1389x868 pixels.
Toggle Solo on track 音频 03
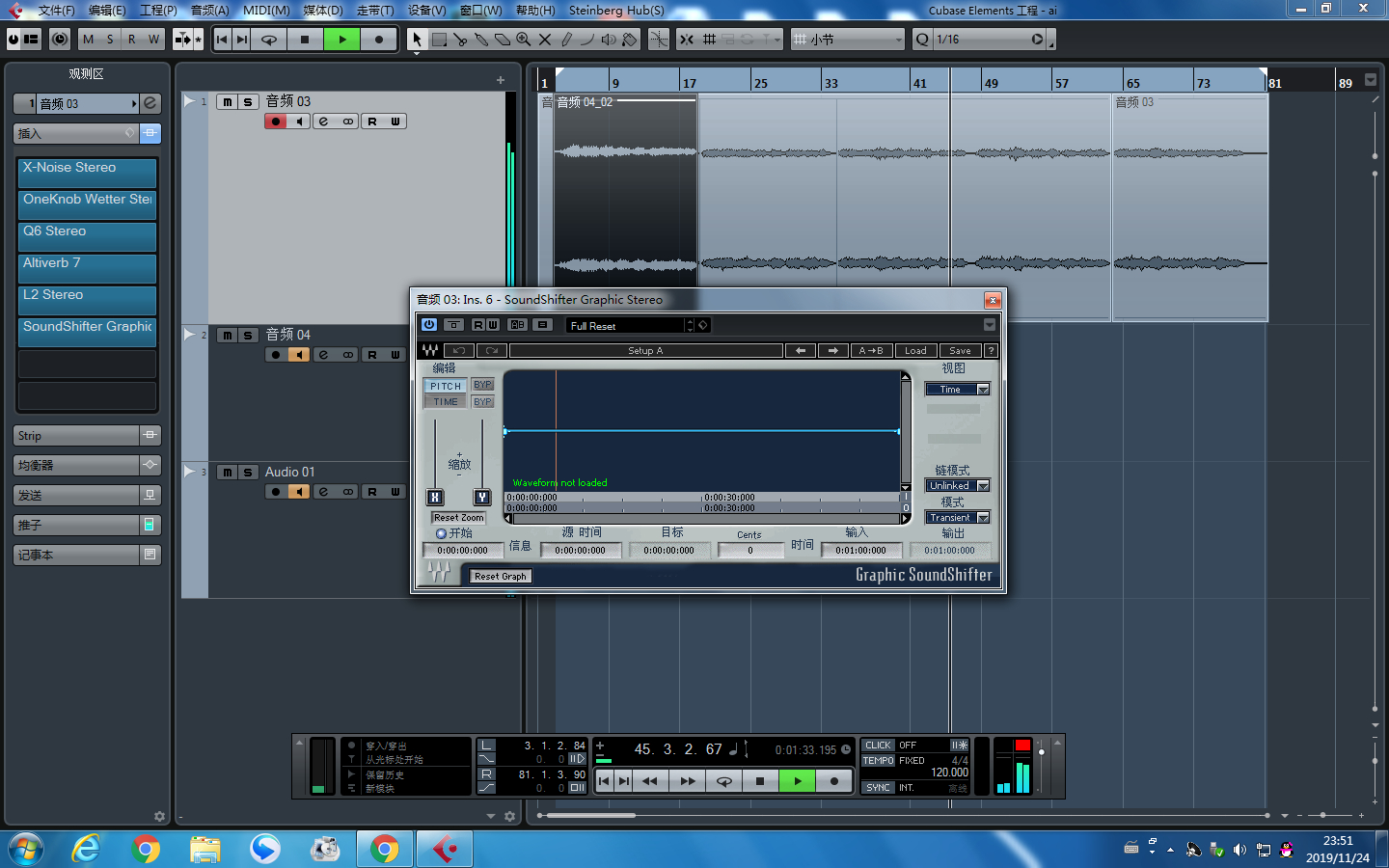click(x=248, y=101)
